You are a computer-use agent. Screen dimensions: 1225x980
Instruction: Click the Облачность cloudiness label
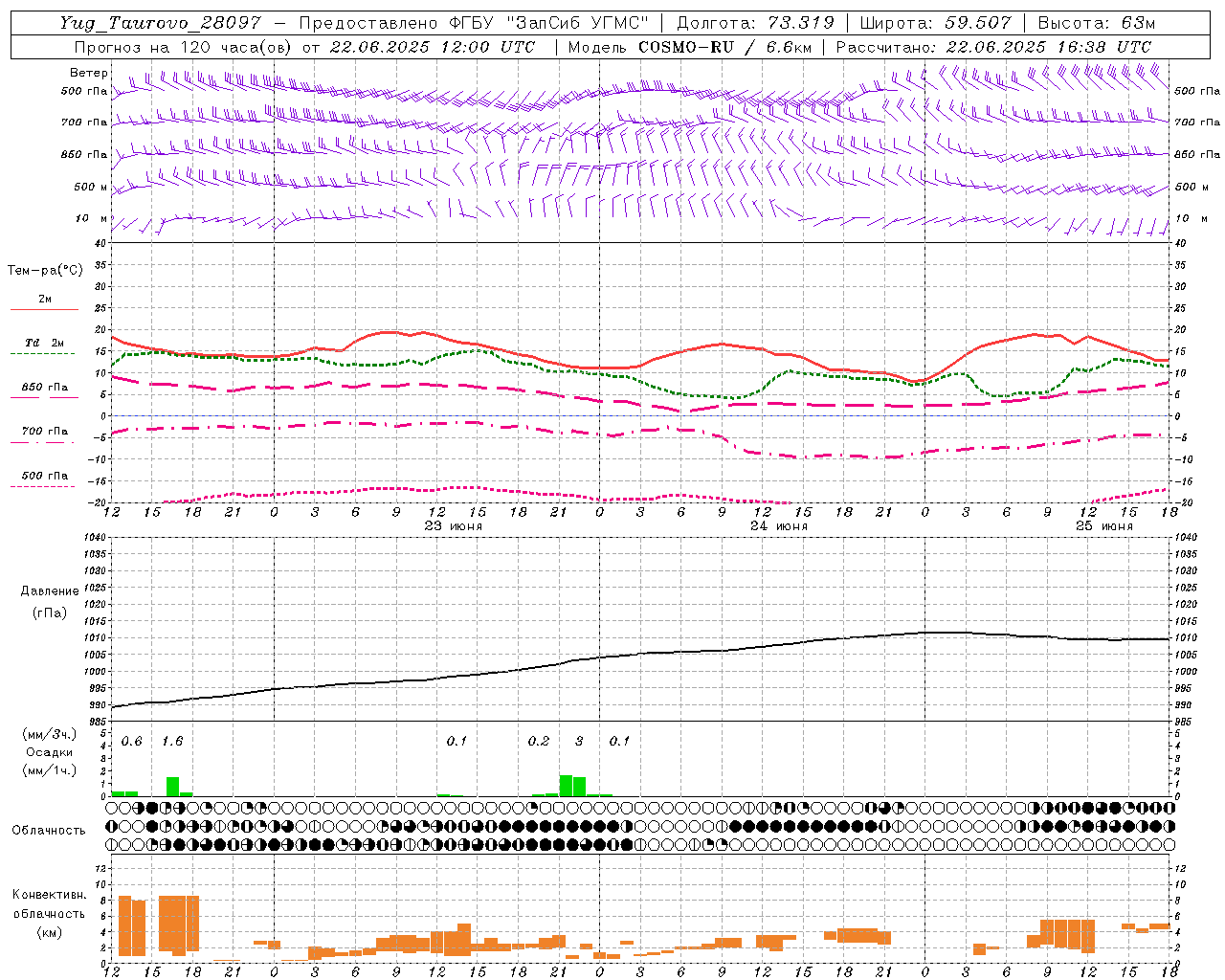pos(49,831)
